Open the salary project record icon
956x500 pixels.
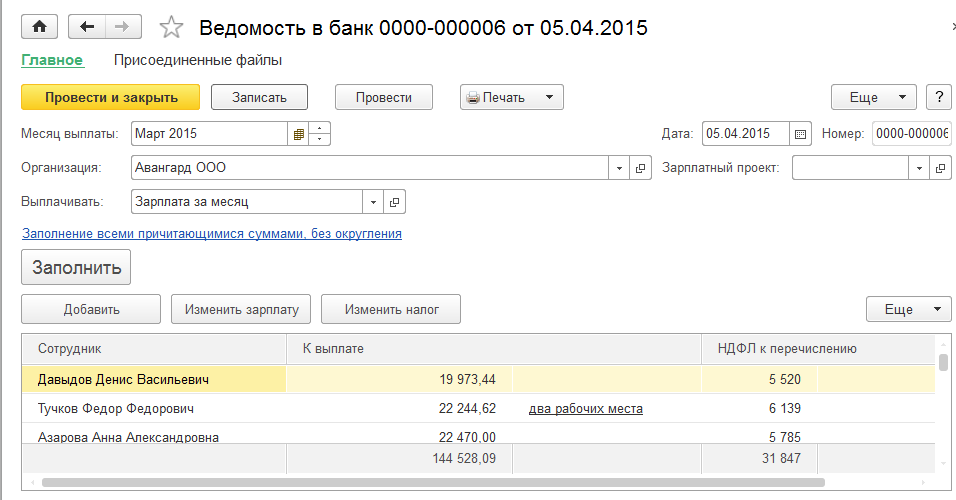coord(941,168)
